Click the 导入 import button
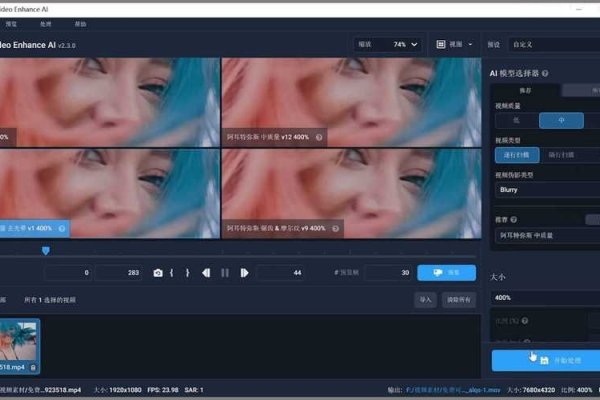The height and width of the screenshot is (400, 600). [425, 300]
